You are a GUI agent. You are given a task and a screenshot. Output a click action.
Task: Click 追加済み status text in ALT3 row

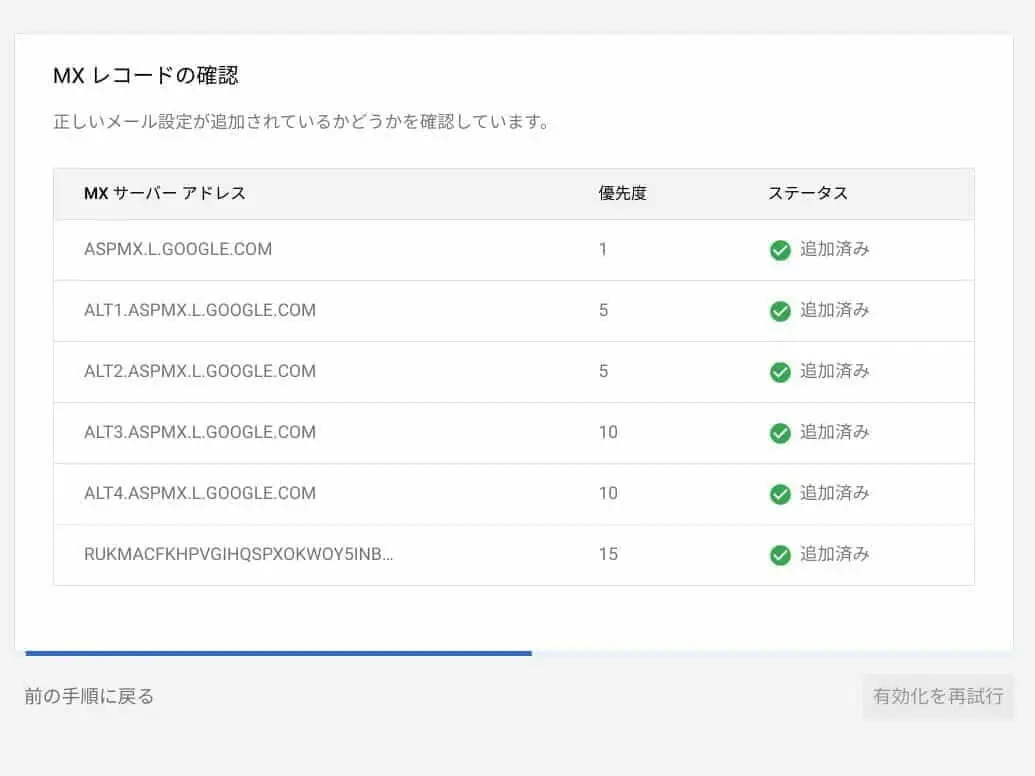pyautogui.click(x=835, y=432)
